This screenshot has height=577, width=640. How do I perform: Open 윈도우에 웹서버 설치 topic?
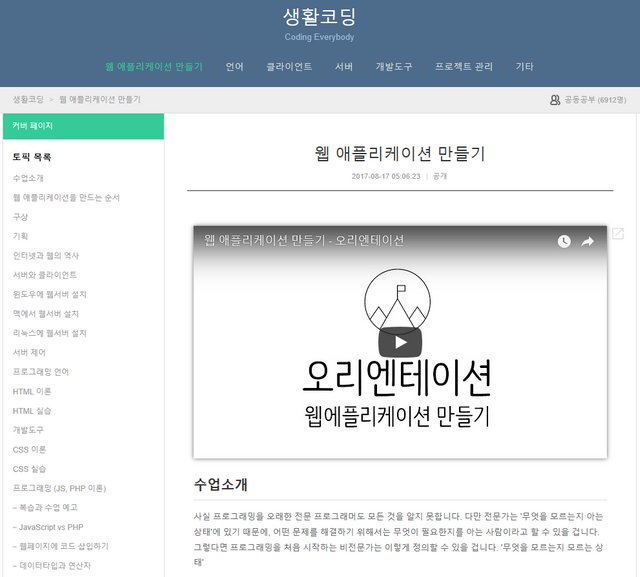click(49, 295)
